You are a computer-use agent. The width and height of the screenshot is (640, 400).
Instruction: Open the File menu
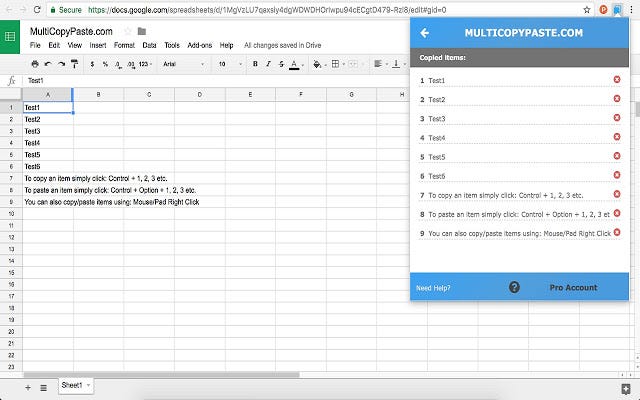coord(35,45)
